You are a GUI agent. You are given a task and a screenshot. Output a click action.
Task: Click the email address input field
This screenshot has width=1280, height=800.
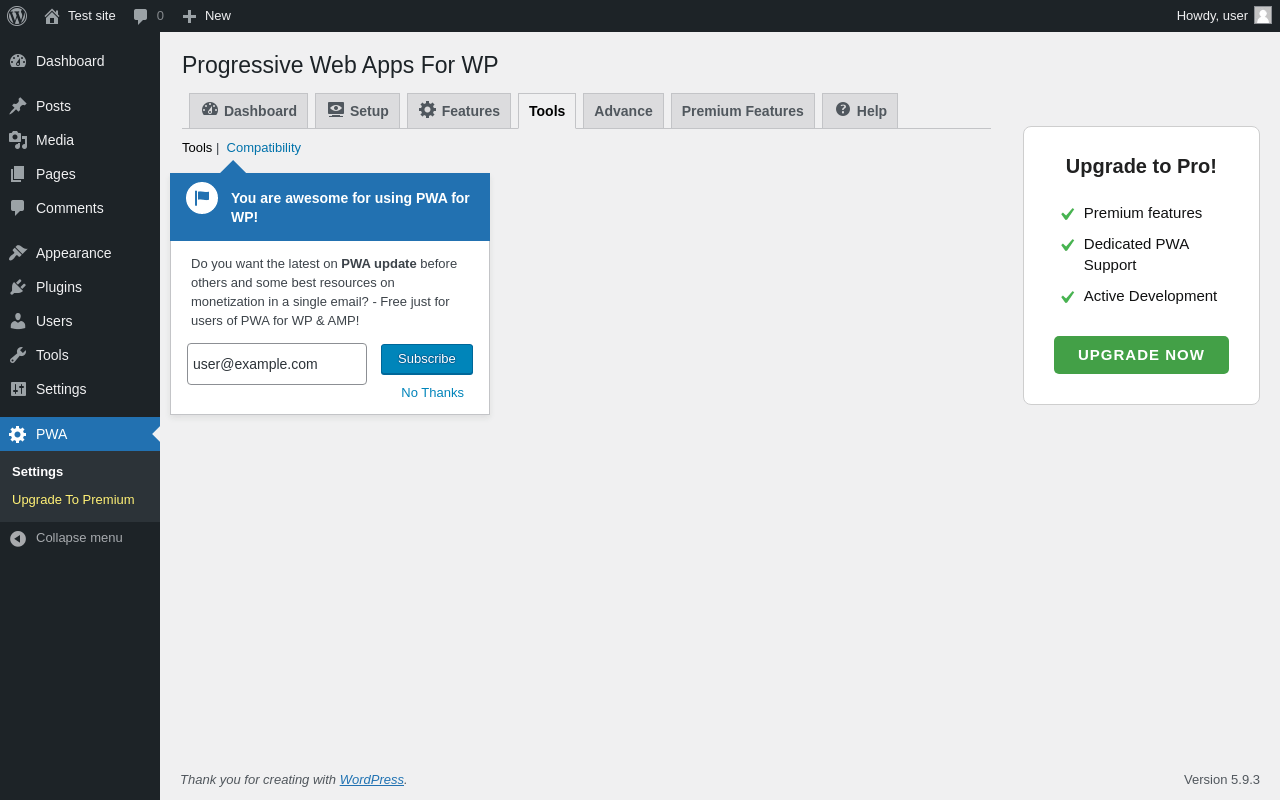[277, 364]
